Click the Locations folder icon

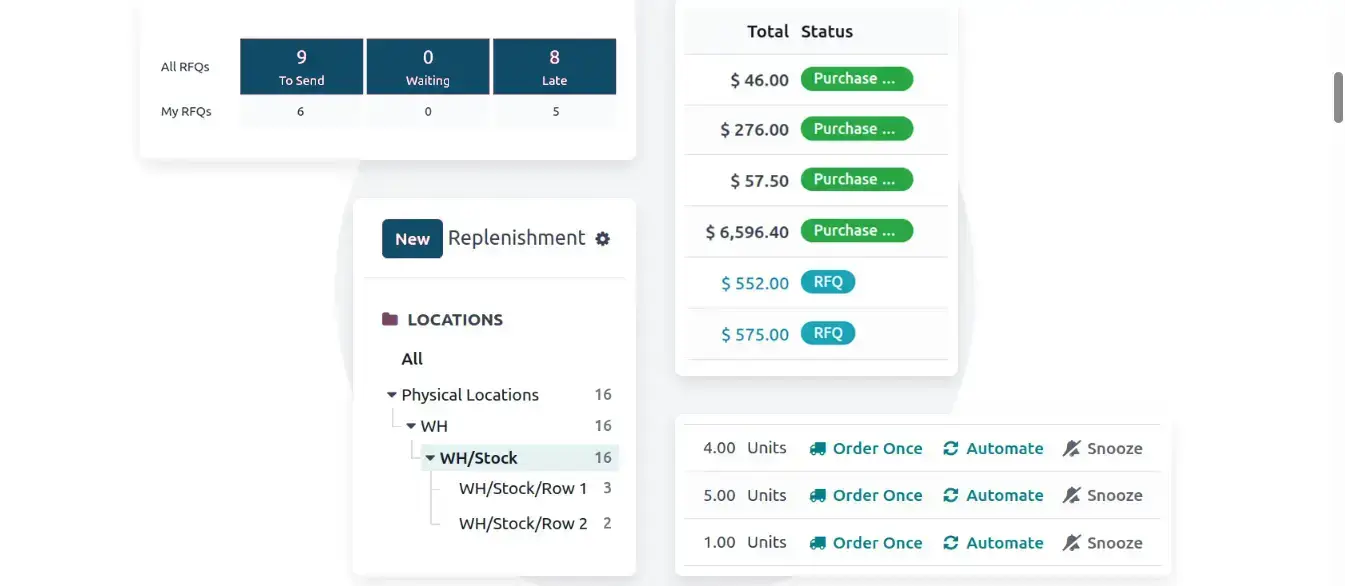pyautogui.click(x=390, y=320)
